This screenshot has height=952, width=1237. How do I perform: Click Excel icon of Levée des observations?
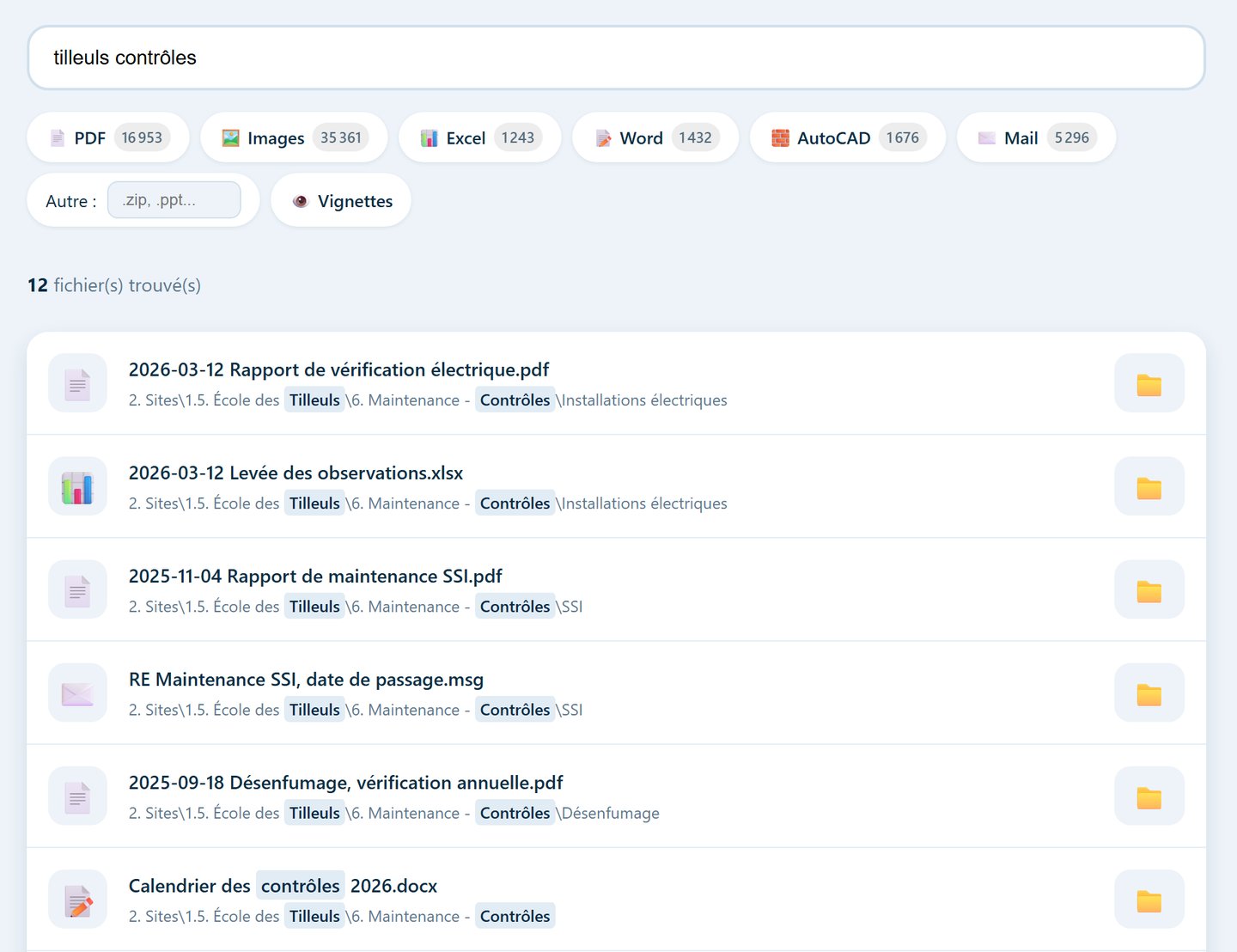(x=77, y=486)
